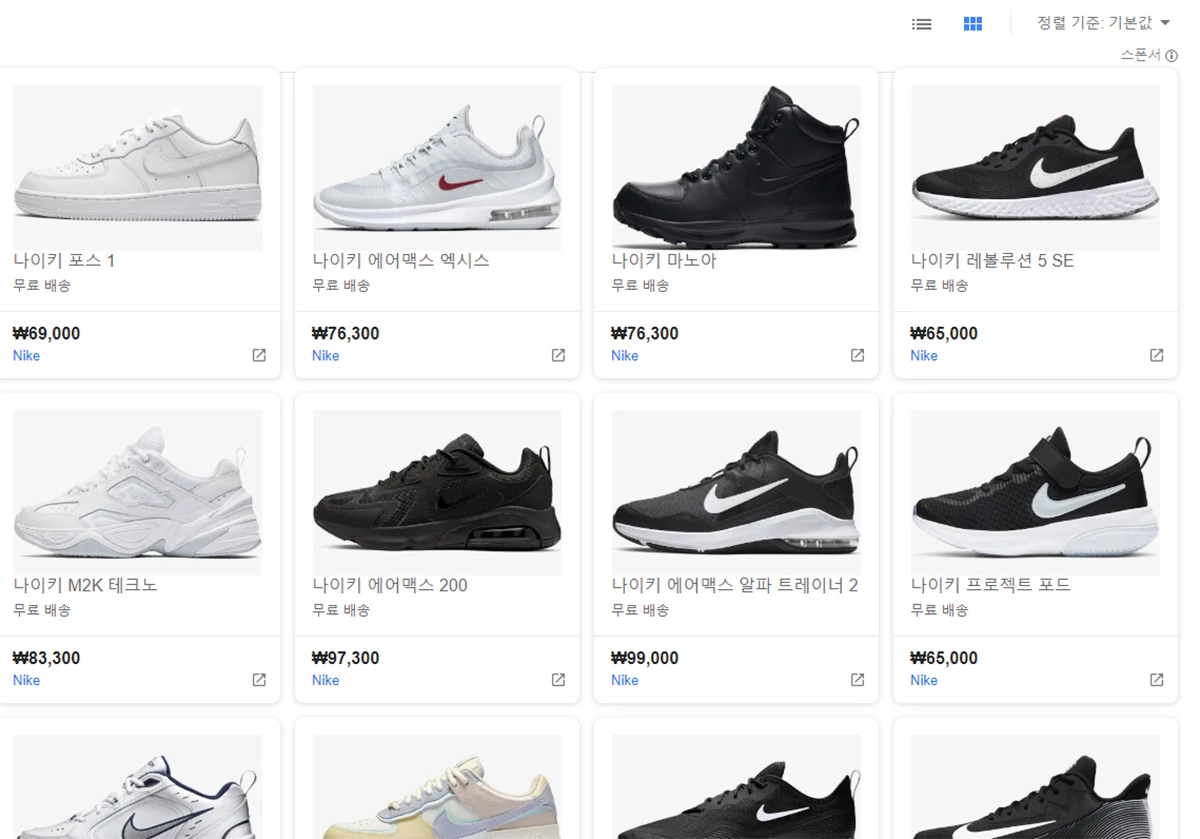Open the 나이키 프로젝트 포드 product title
This screenshot has width=1200, height=839.
click(x=990, y=585)
